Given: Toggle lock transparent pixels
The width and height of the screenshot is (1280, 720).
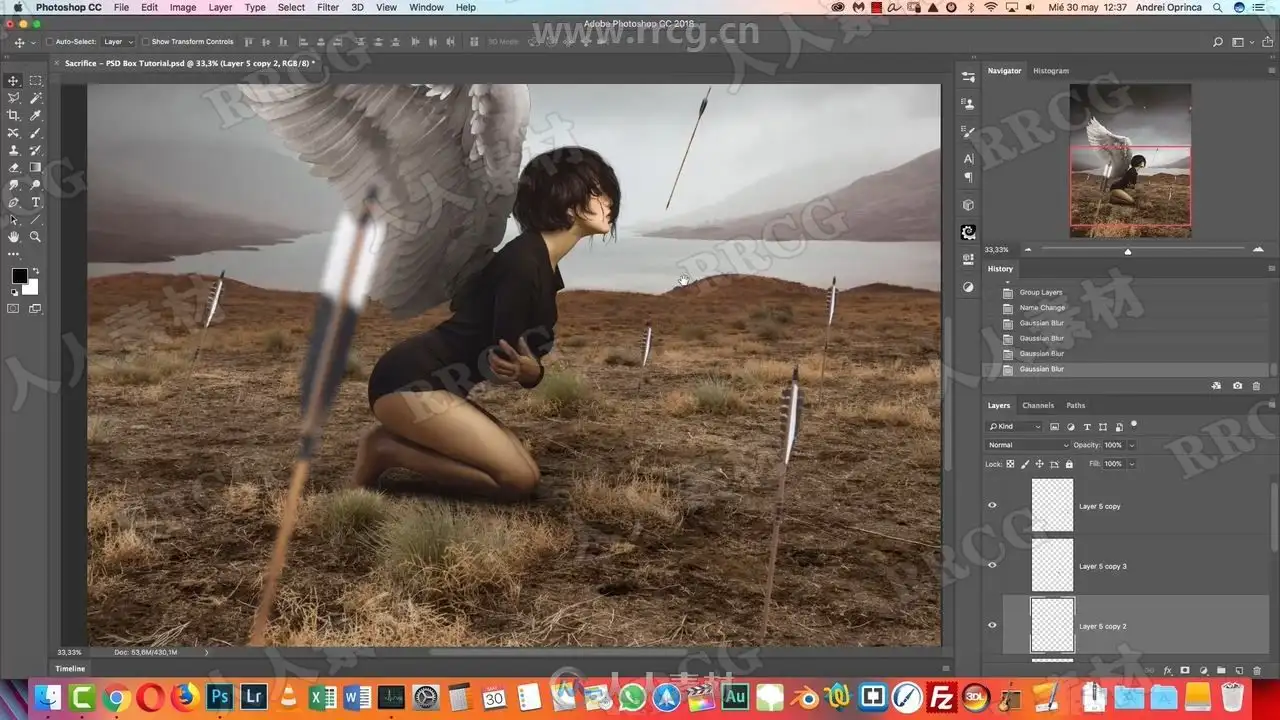Looking at the screenshot, I should click(x=1010, y=464).
